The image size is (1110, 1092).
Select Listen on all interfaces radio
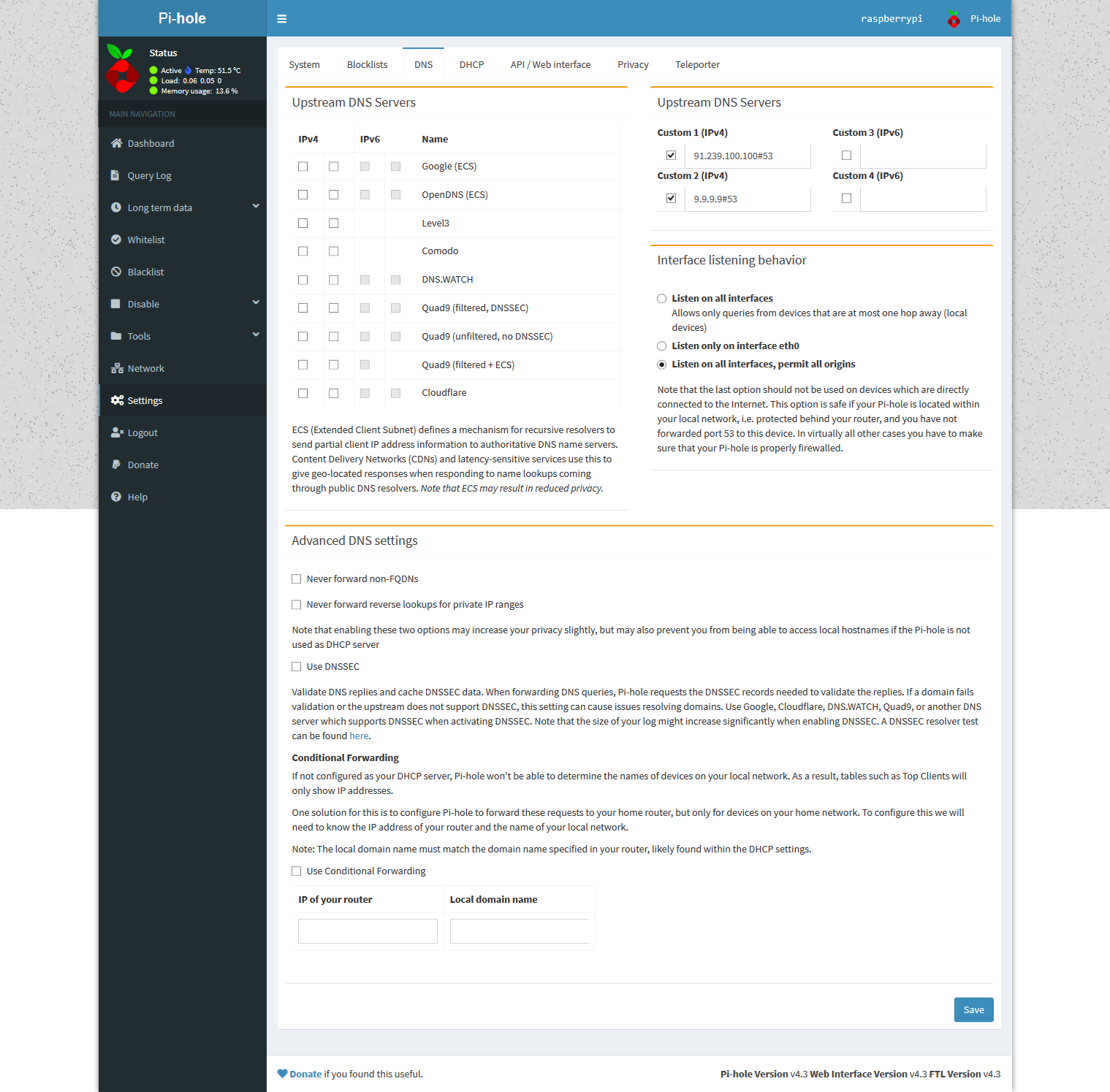(x=661, y=299)
